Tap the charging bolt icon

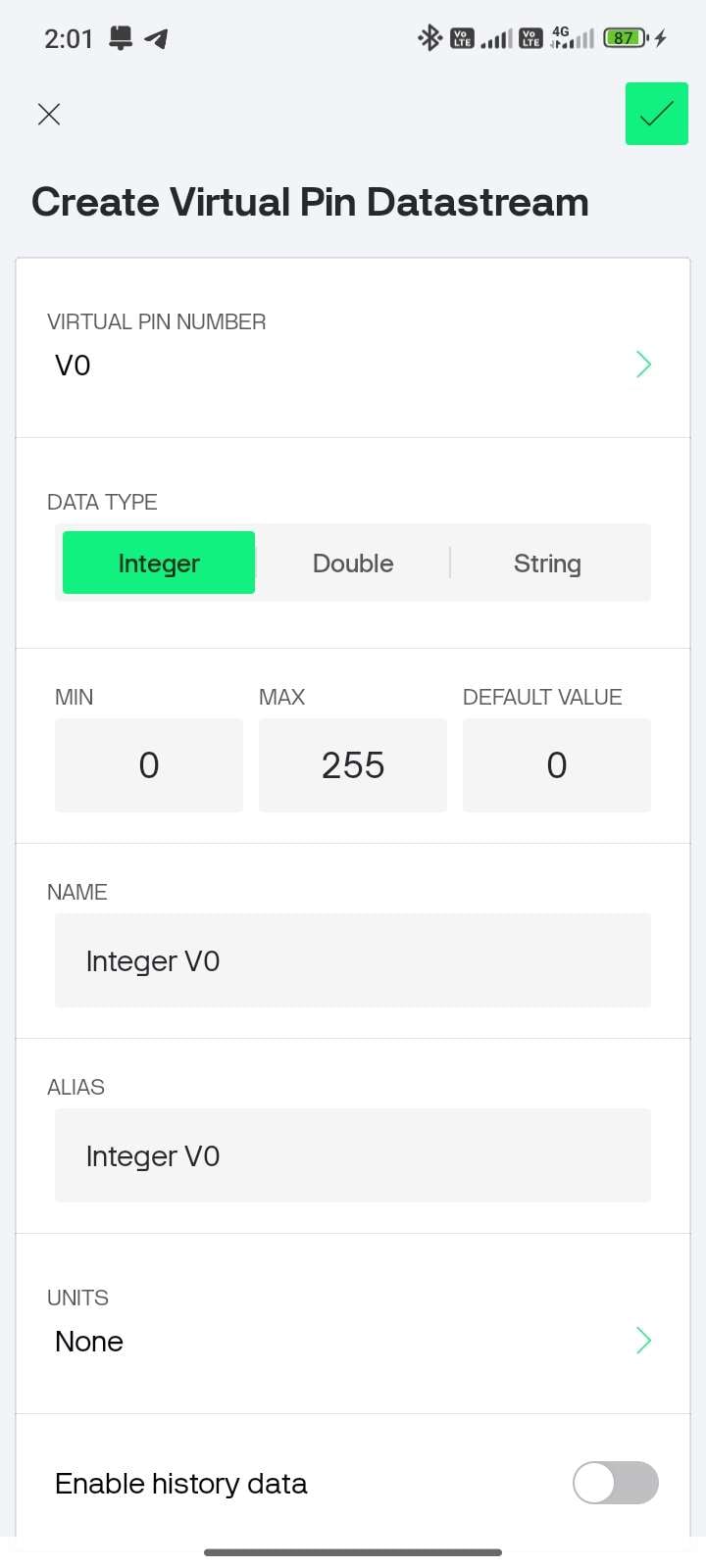pos(661,38)
